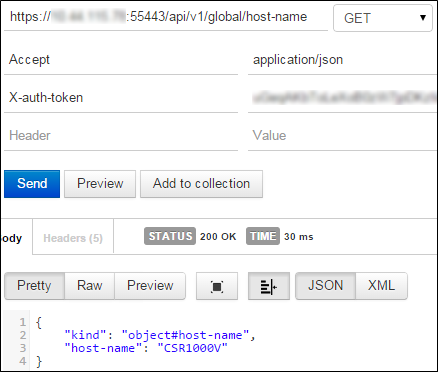Switch to the Body response tab
438x372 pixels.
(x=16, y=238)
